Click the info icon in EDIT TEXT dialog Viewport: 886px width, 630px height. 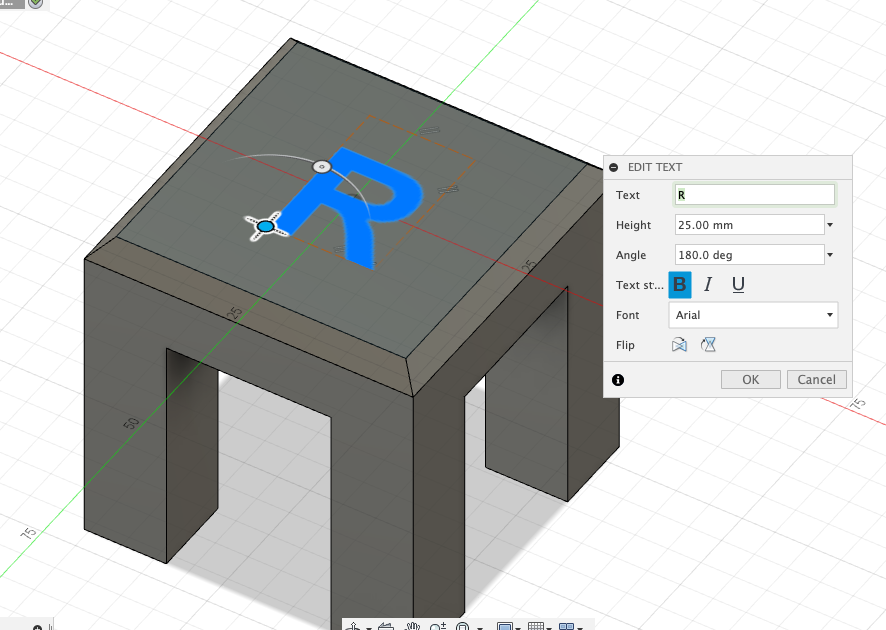click(618, 380)
